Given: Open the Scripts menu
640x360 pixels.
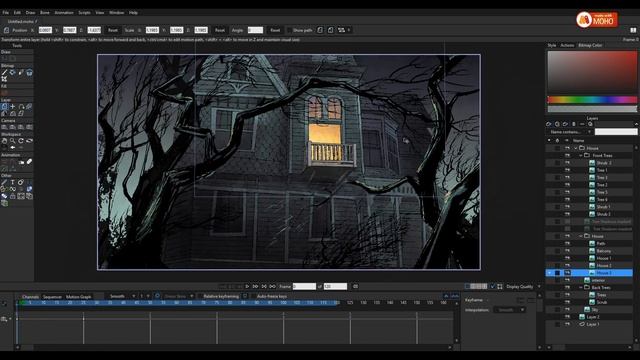Looking at the screenshot, I should 84,13.
